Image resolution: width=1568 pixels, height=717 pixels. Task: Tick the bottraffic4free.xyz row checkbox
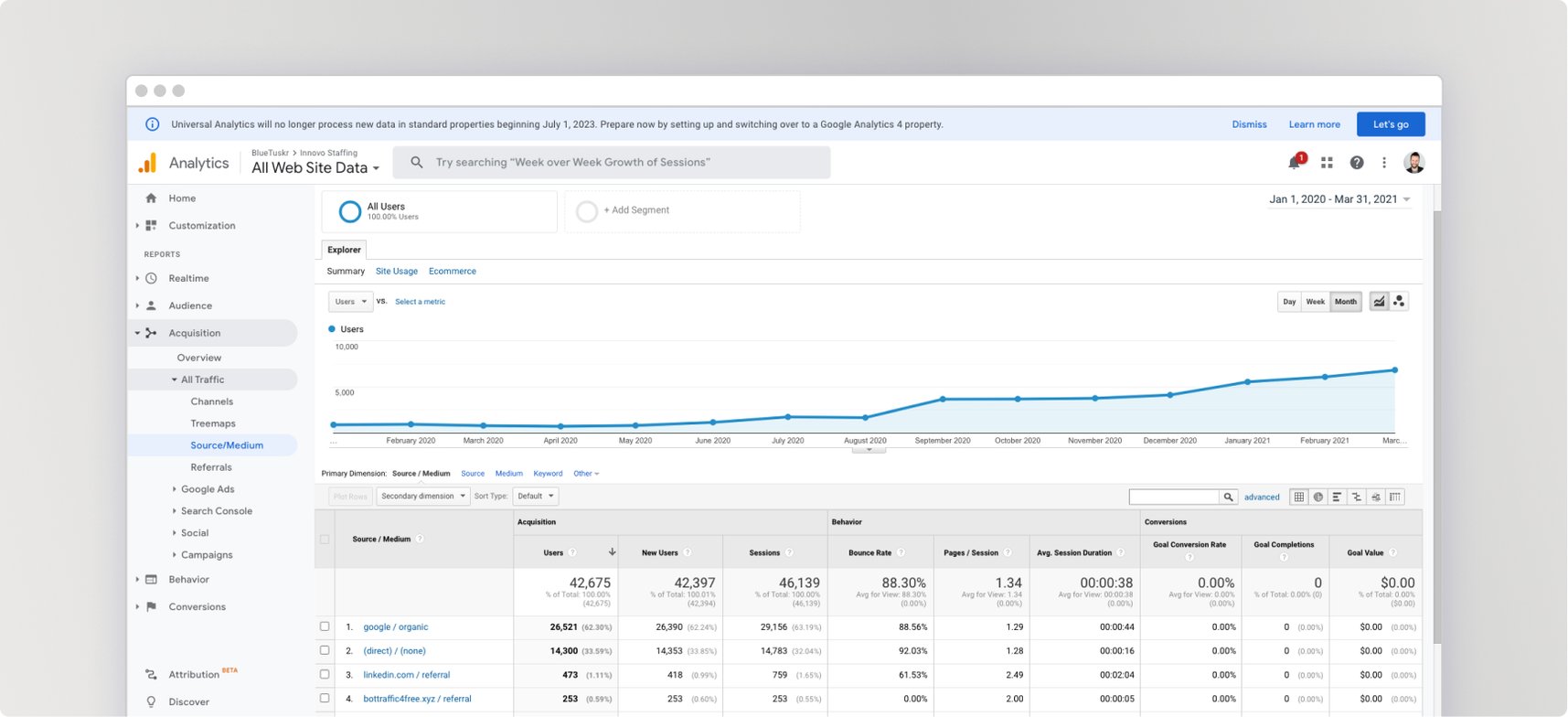point(325,698)
